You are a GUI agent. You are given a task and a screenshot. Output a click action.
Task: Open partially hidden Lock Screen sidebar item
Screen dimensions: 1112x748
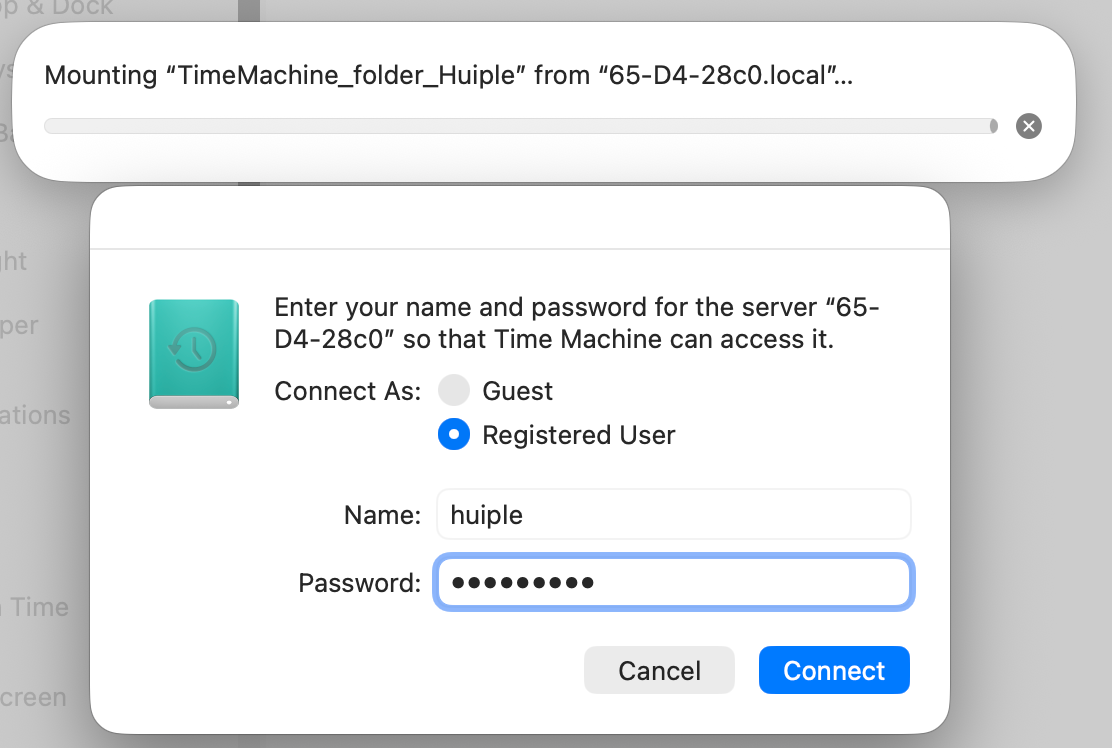tap(33, 698)
